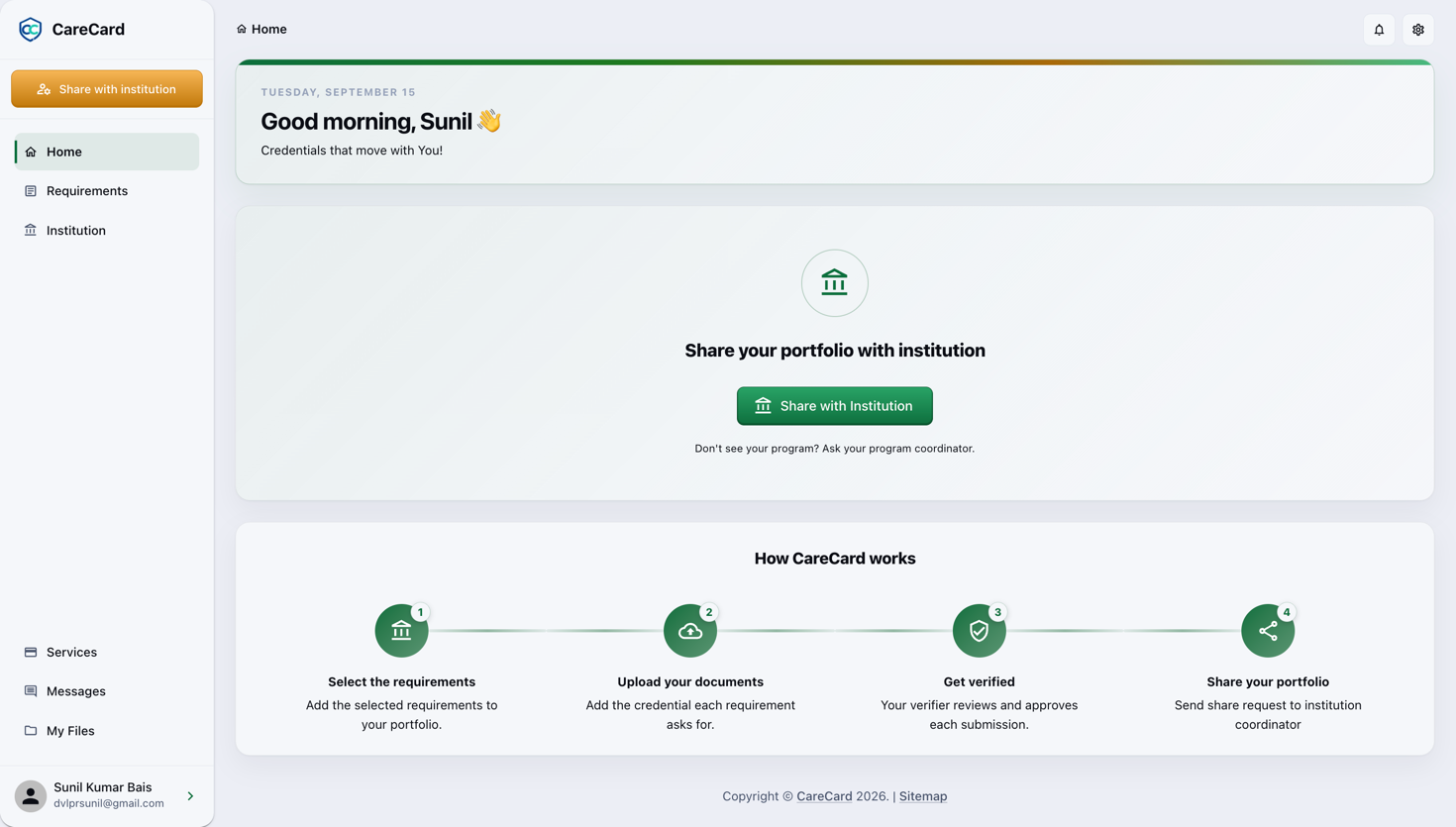Click the 'Good morning, Sunil' heading
This screenshot has height=827, width=1456.
(x=381, y=121)
